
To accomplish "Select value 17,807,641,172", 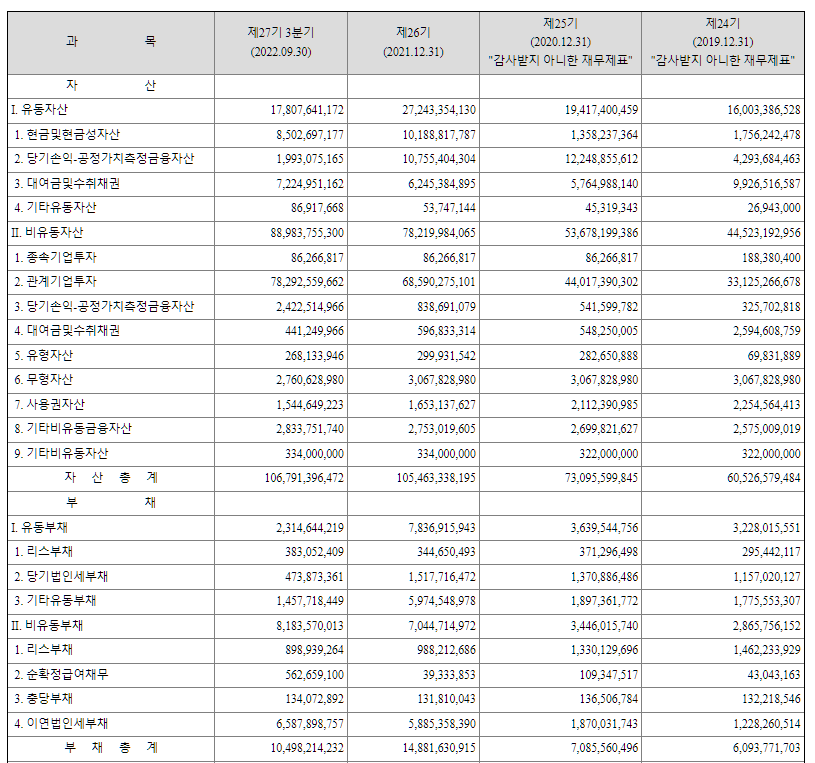I will coord(307,110).
